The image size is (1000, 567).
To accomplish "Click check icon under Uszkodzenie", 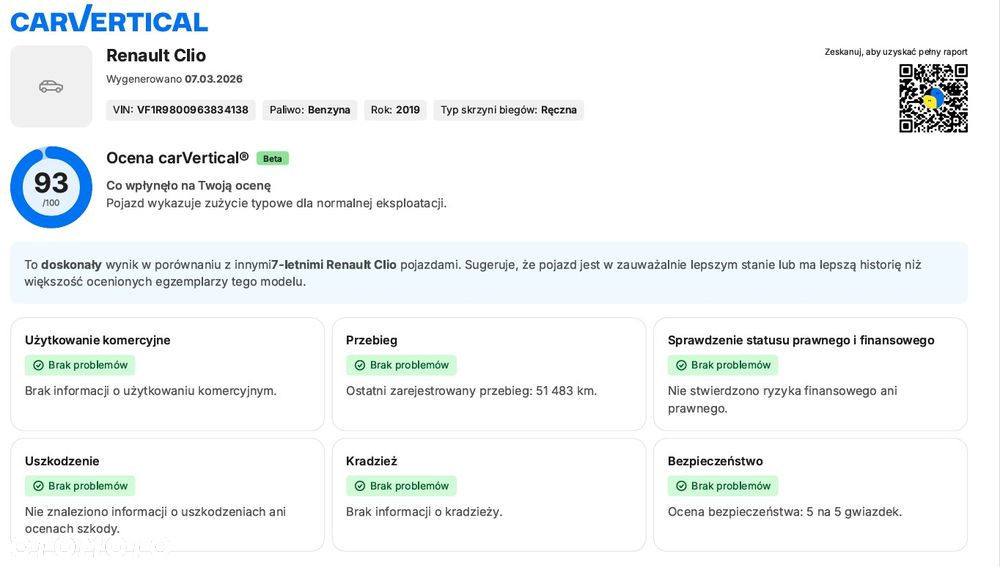I will pos(38,487).
